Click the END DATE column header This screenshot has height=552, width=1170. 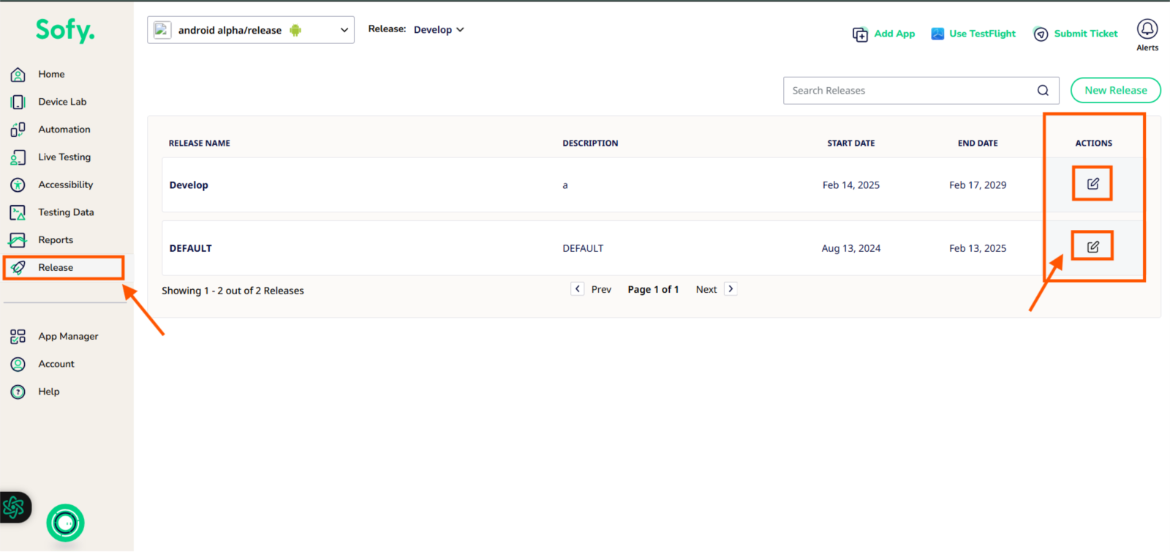[977, 143]
